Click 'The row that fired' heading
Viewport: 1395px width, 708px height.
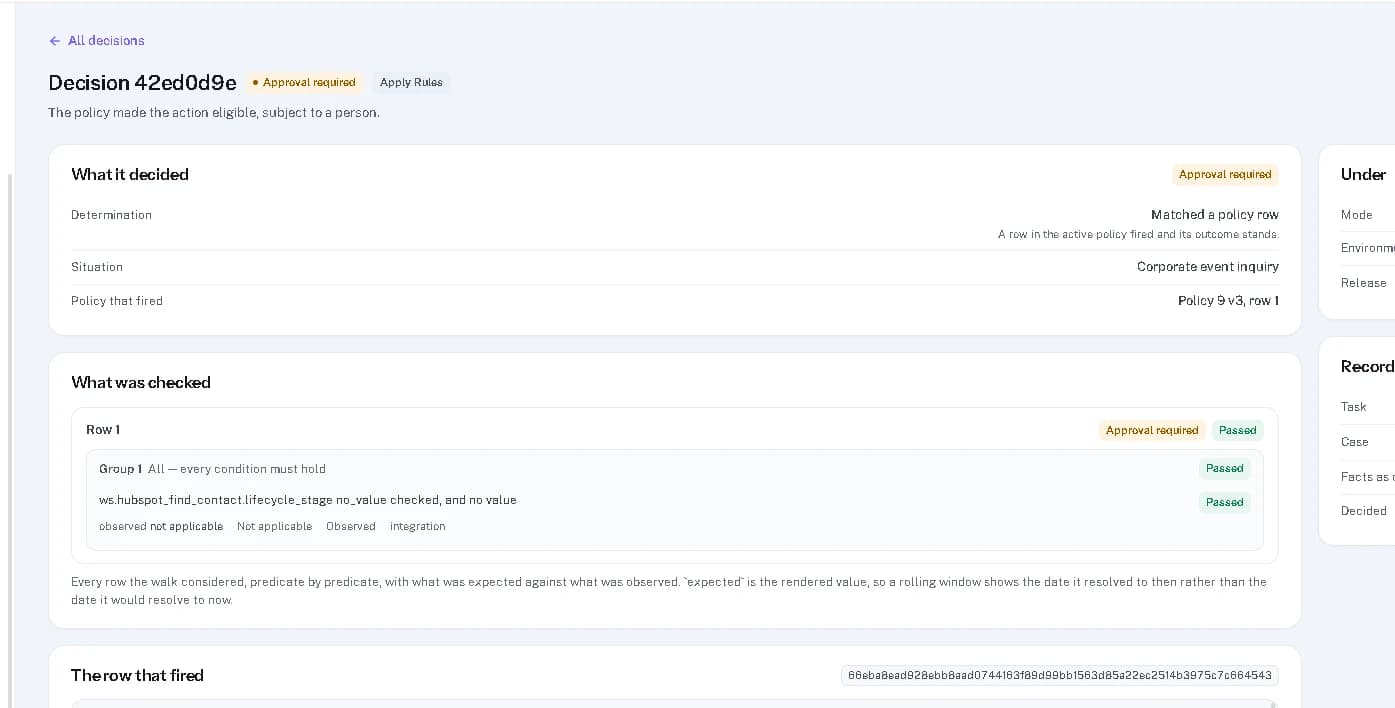coord(137,675)
